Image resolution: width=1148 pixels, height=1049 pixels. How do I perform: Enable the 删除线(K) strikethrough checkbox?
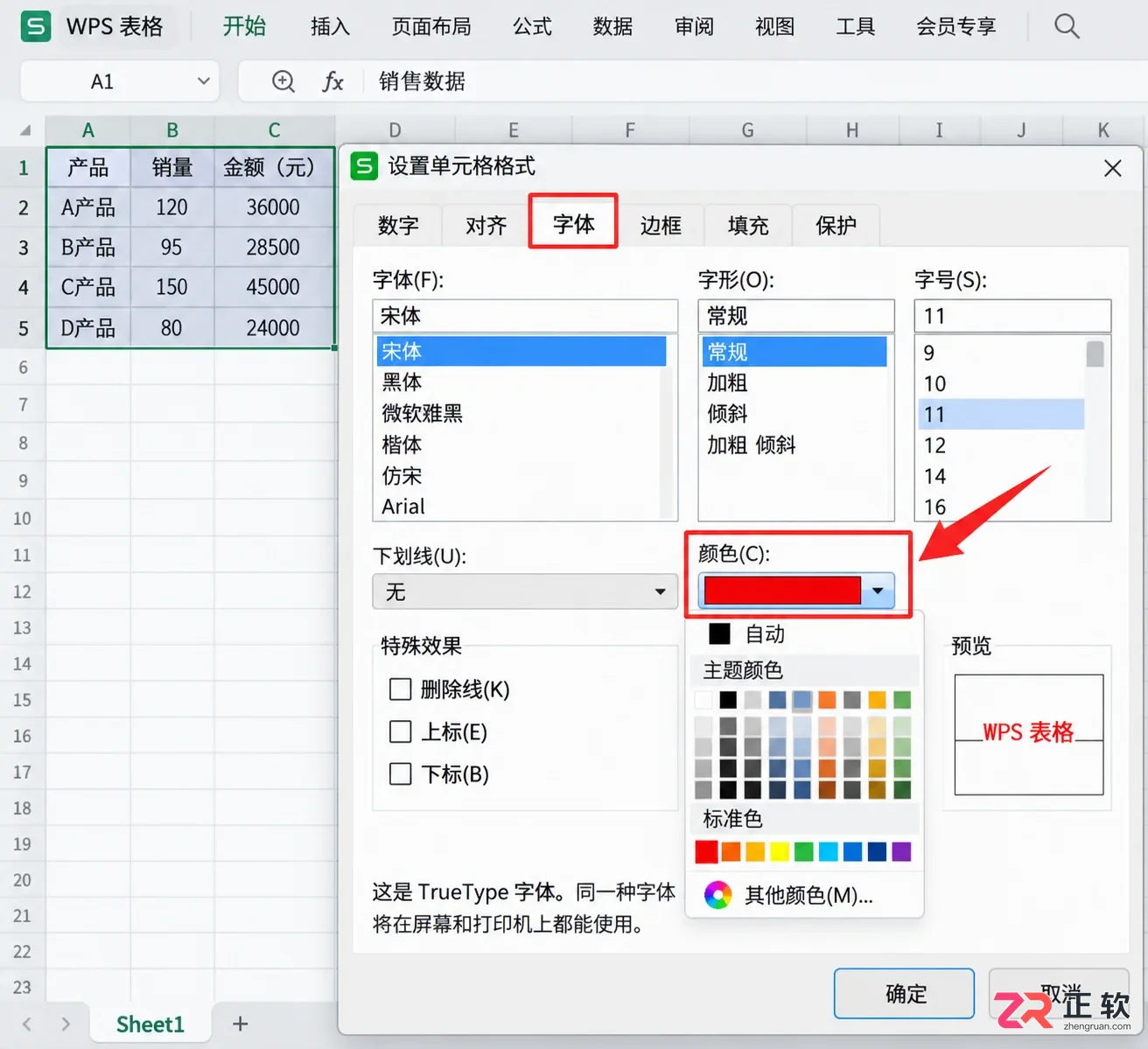pyautogui.click(x=400, y=689)
